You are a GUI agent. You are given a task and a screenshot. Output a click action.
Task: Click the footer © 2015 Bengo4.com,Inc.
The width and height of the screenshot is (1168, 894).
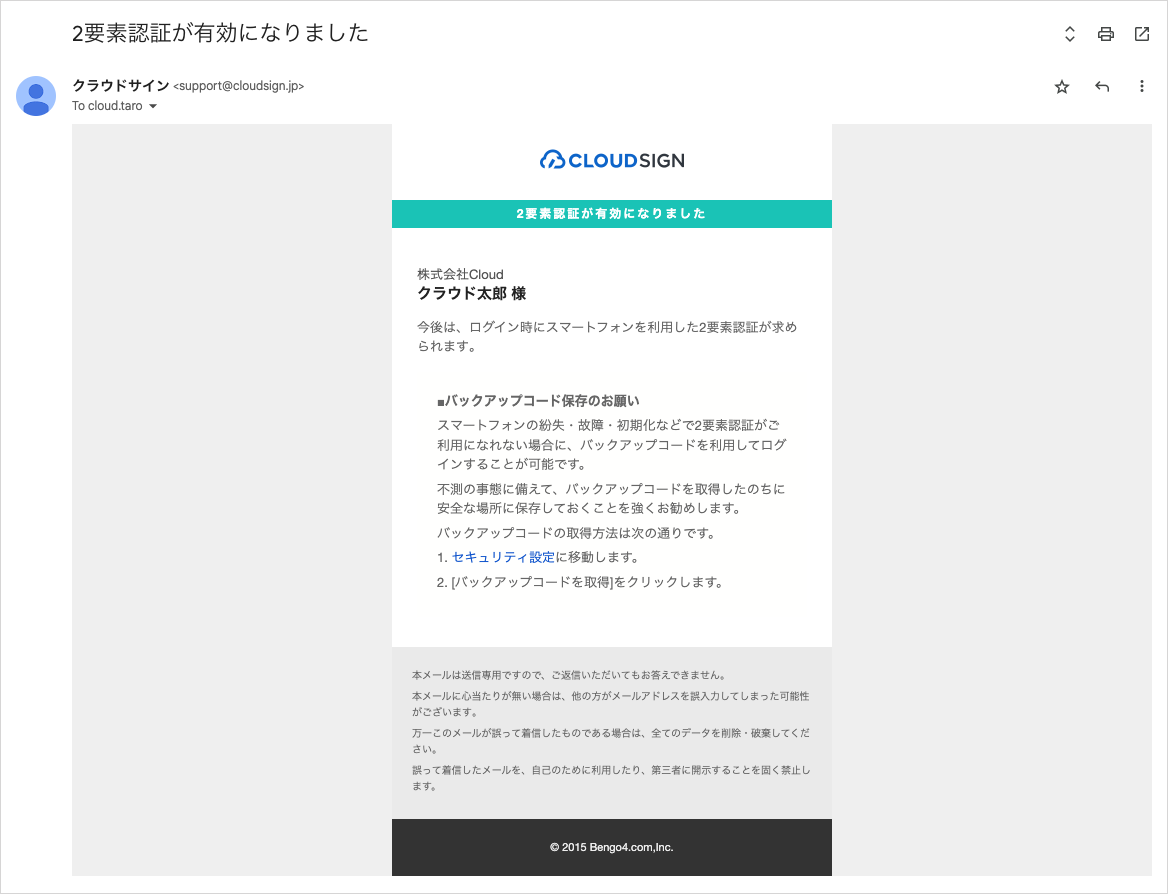point(612,847)
